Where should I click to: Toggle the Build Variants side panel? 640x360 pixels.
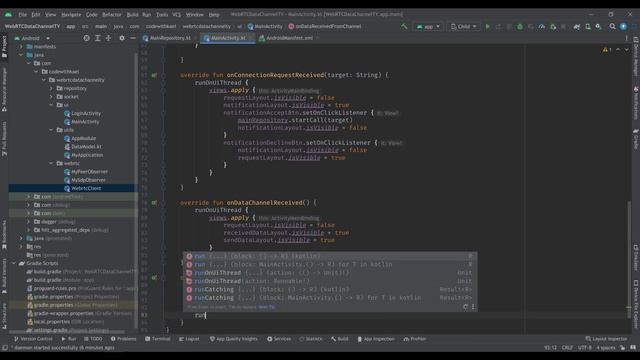tap(4, 276)
